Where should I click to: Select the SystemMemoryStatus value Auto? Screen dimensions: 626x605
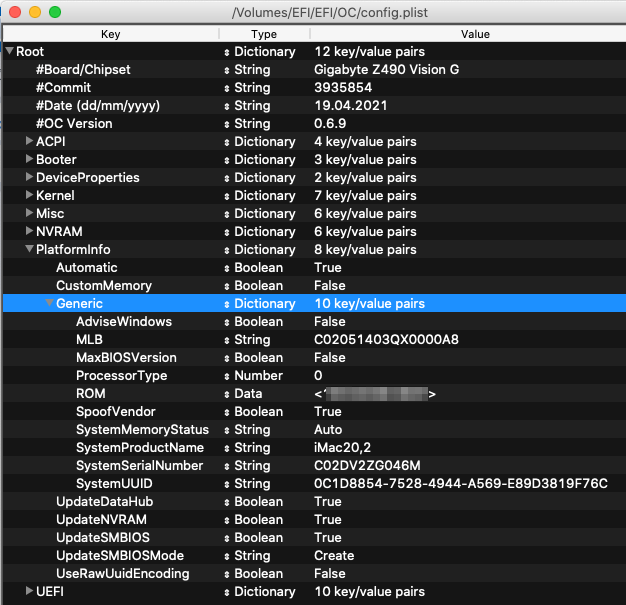click(x=328, y=430)
